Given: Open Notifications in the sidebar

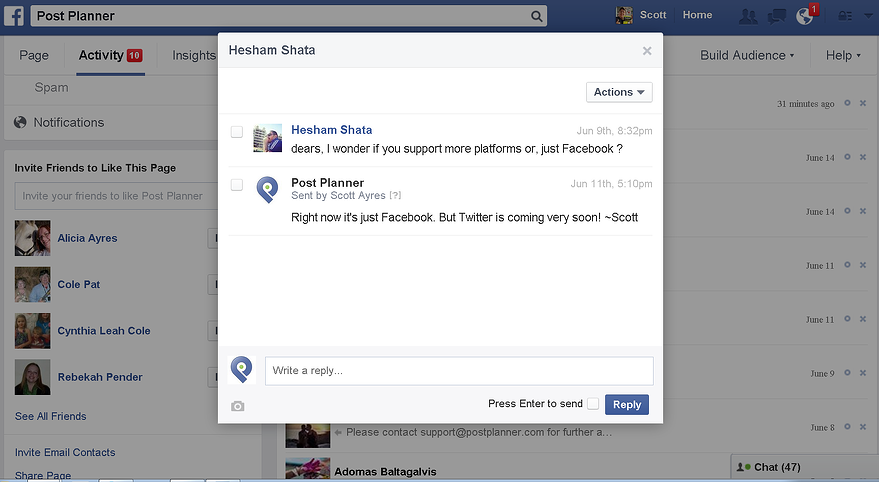Looking at the screenshot, I should tap(69, 123).
